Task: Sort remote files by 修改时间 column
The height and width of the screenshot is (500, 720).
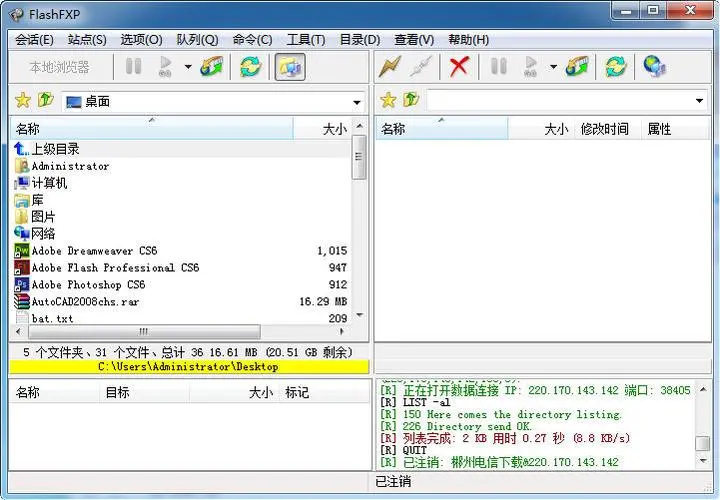Action: pos(607,129)
